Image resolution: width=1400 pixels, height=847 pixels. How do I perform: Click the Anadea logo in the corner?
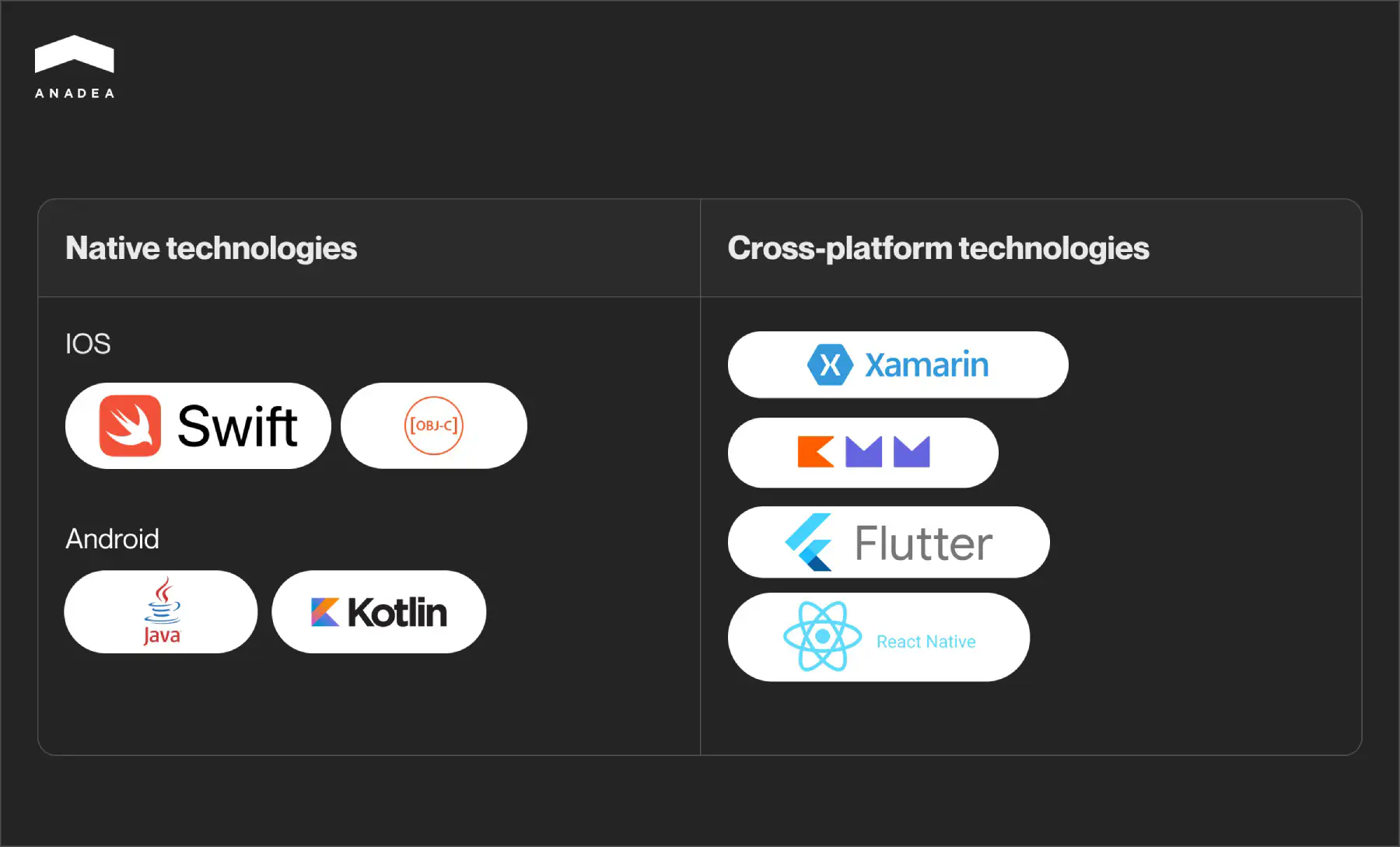pyautogui.click(x=75, y=54)
